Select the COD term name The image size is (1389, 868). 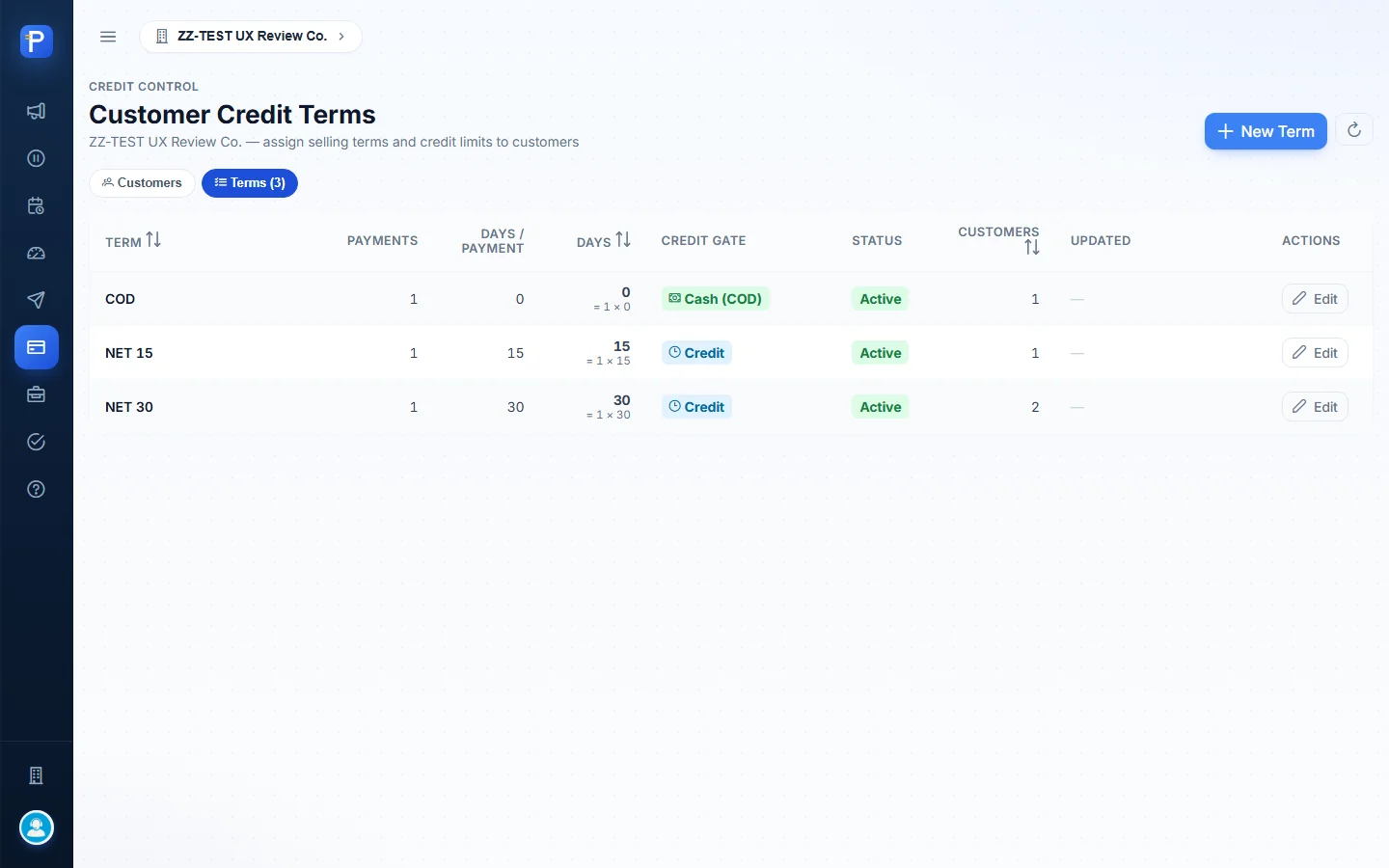click(120, 299)
